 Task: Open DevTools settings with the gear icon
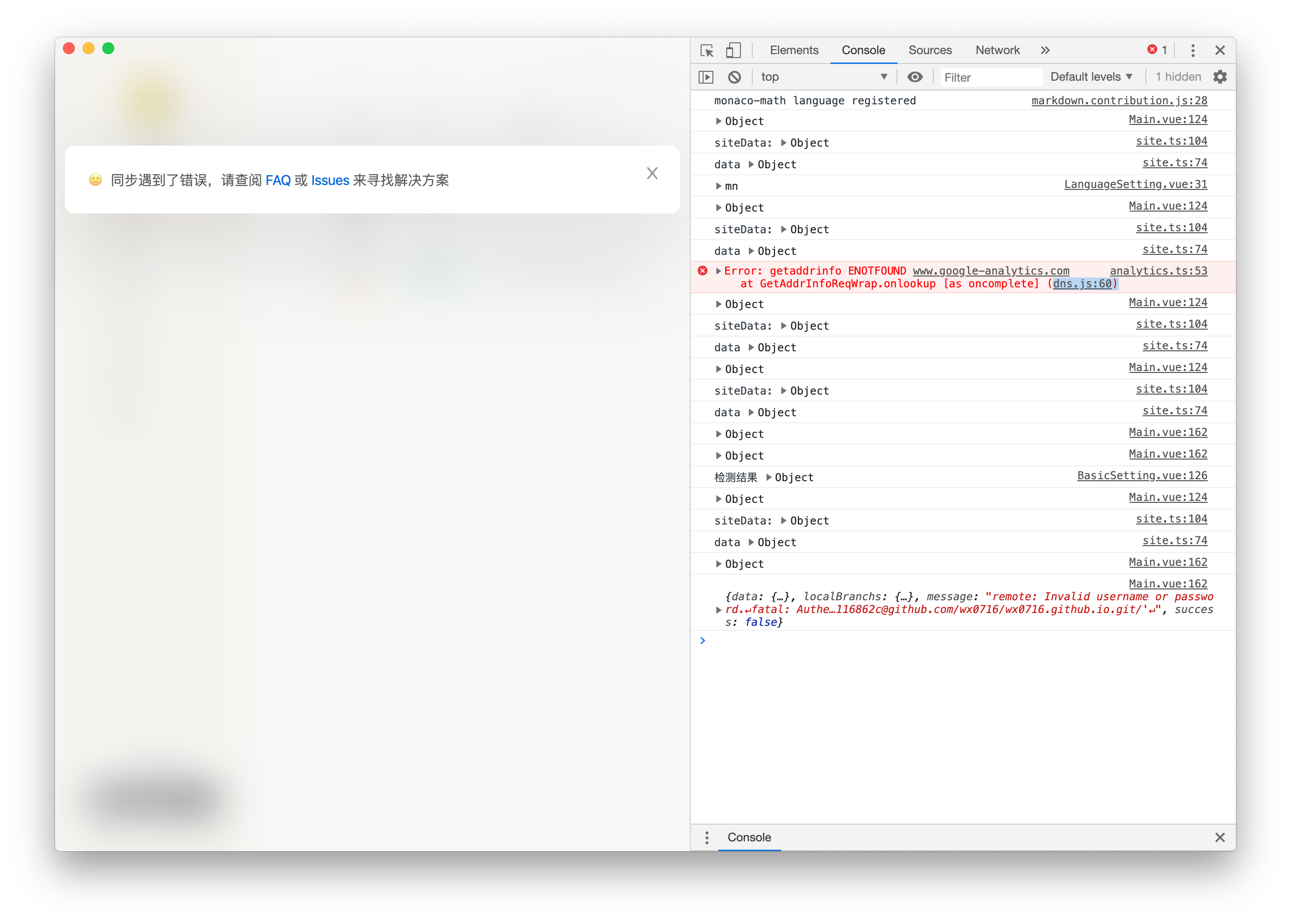tap(1220, 76)
